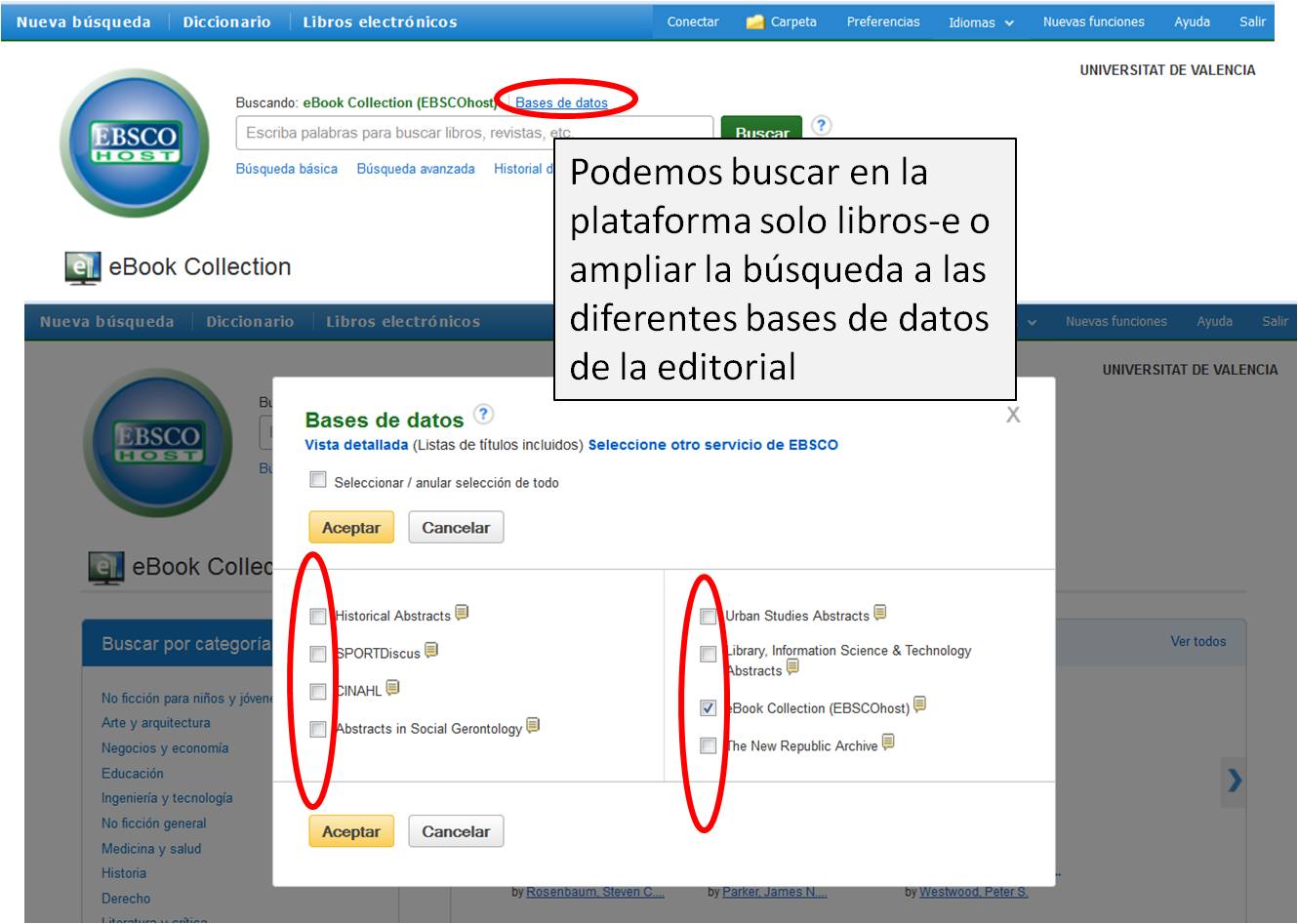The image size is (1298, 924).
Task: Check the Urban Studies Abstracts checkbox
Action: (x=709, y=616)
